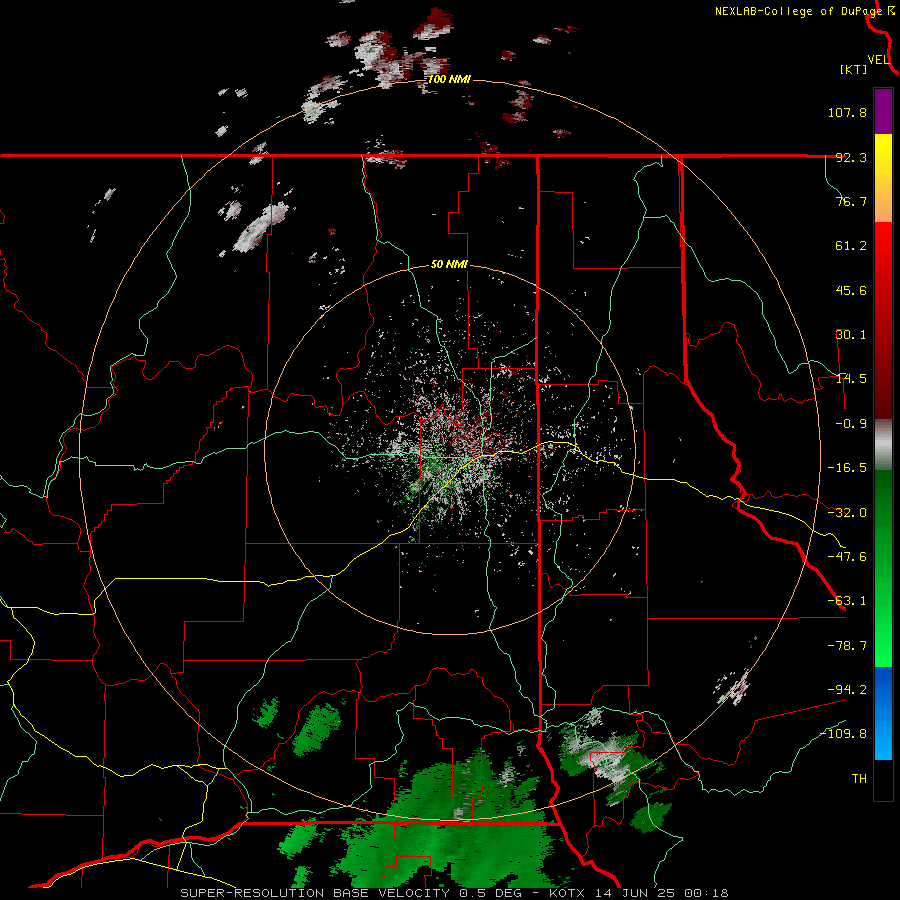900x900 pixels.
Task: Click the 107.8 scale value
Action: tap(847, 112)
